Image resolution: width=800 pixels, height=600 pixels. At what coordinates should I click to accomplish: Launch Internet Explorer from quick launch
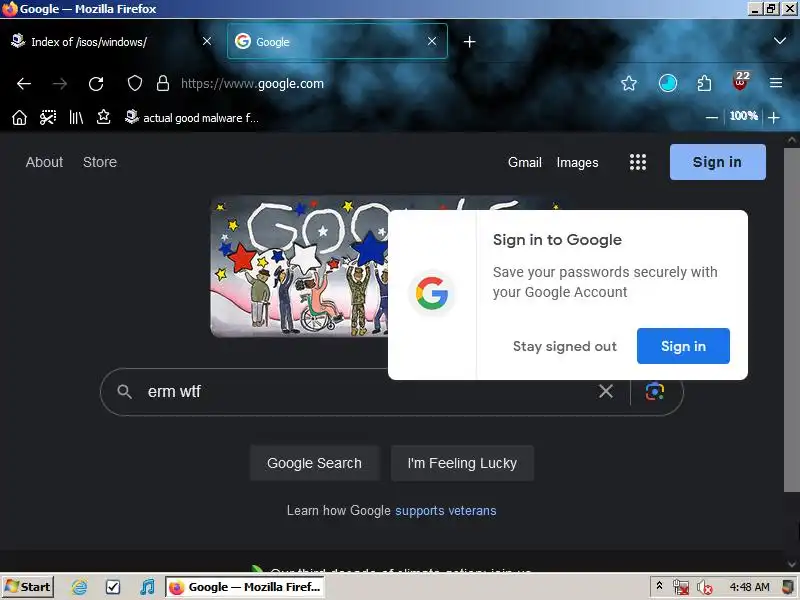coord(80,587)
